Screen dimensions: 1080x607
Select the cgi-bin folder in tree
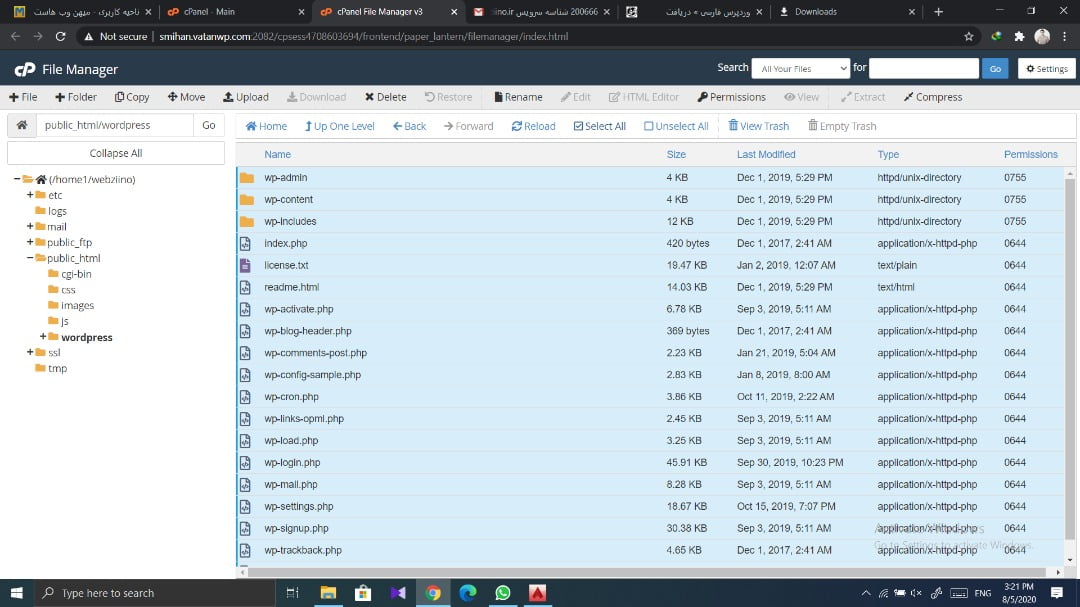click(76, 274)
